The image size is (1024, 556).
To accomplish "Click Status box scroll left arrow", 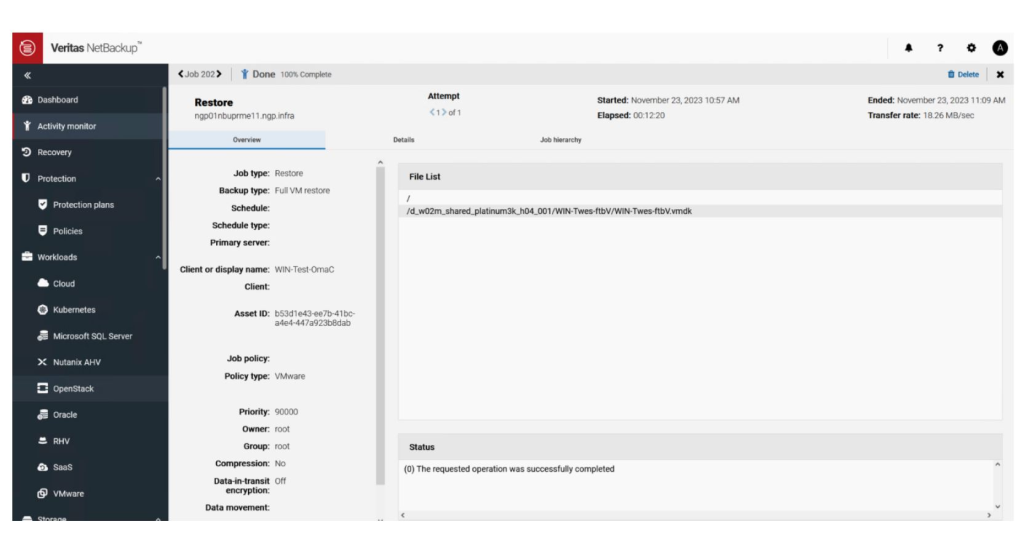I will (x=403, y=515).
